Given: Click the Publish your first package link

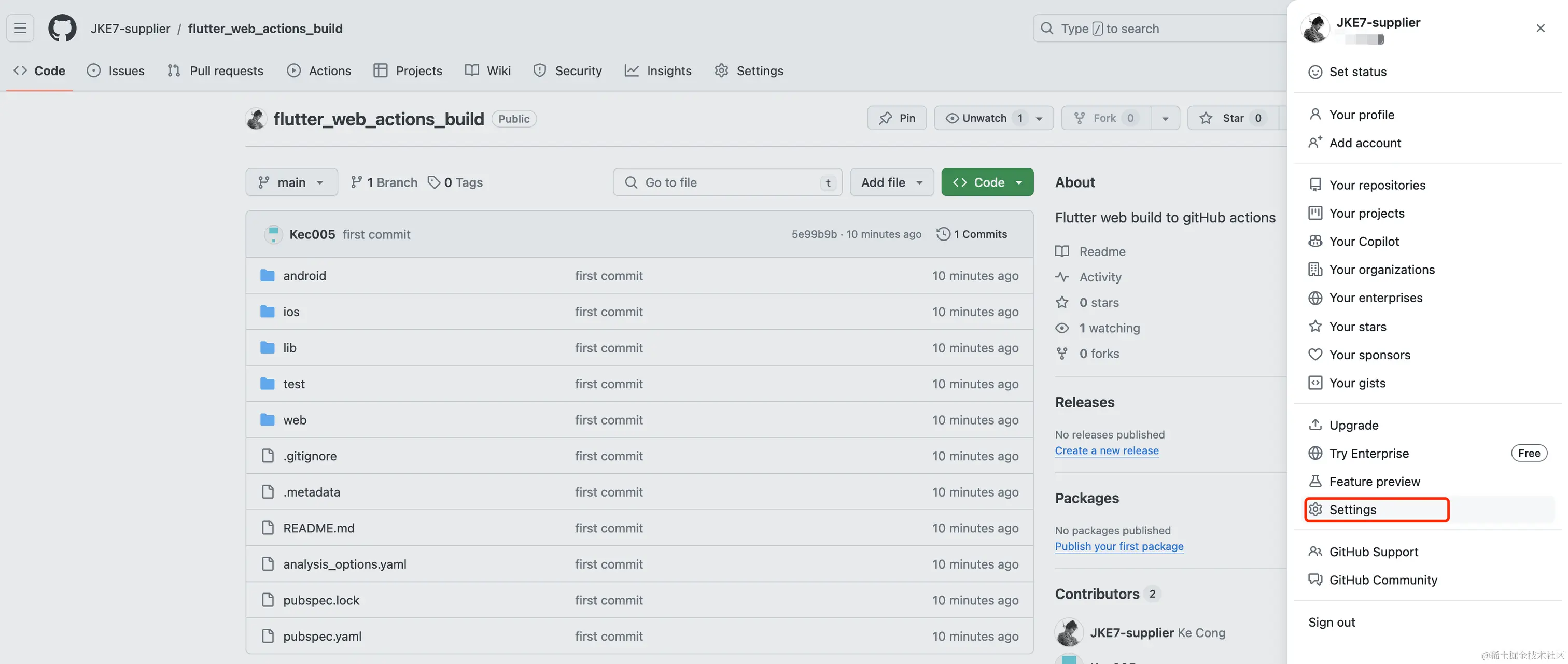Looking at the screenshot, I should [x=1119, y=546].
